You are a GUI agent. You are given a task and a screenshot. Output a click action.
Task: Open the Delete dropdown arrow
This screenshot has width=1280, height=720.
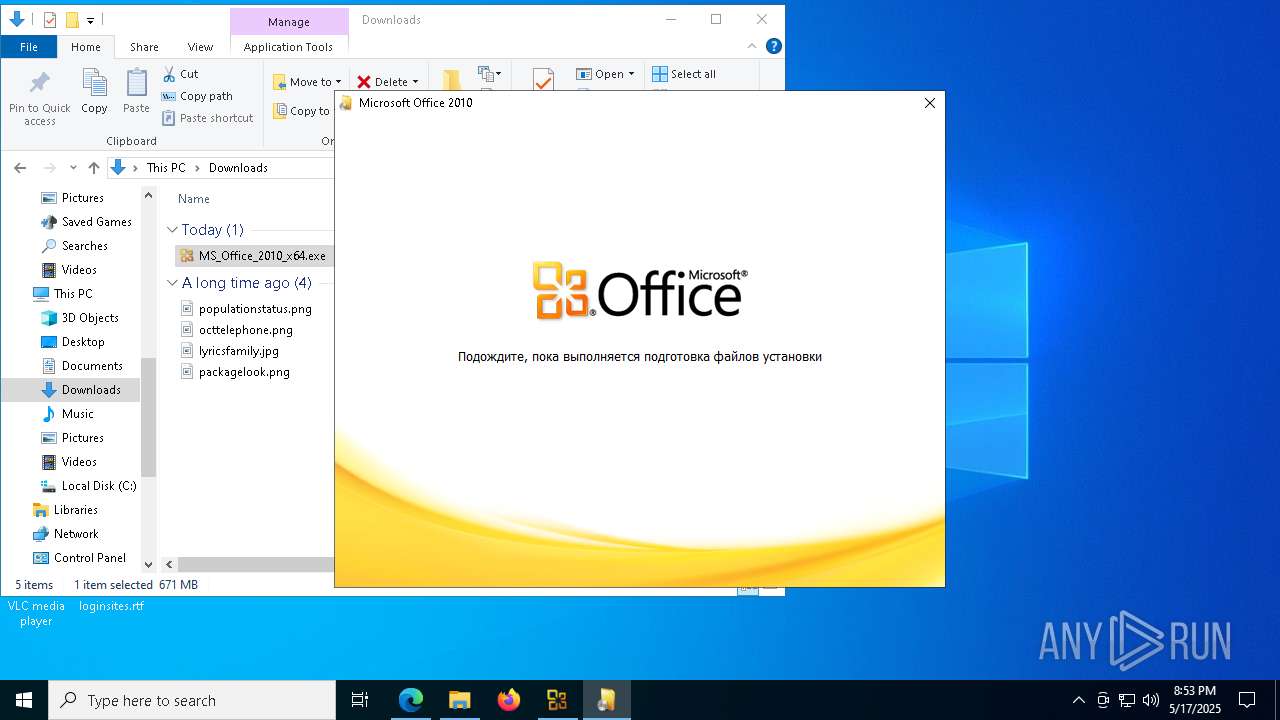tap(415, 82)
